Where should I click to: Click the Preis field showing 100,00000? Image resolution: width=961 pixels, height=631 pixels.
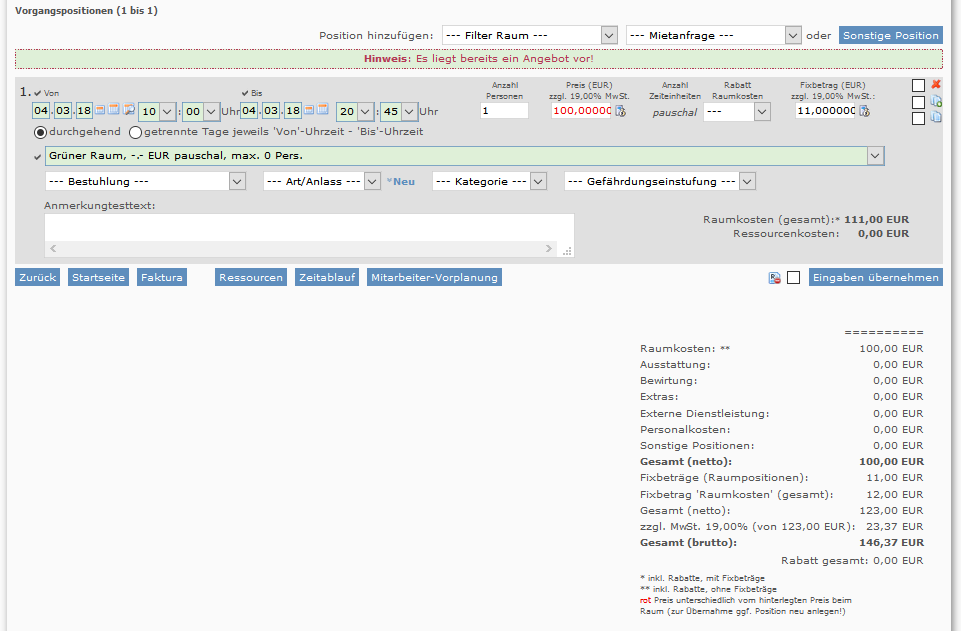point(582,111)
